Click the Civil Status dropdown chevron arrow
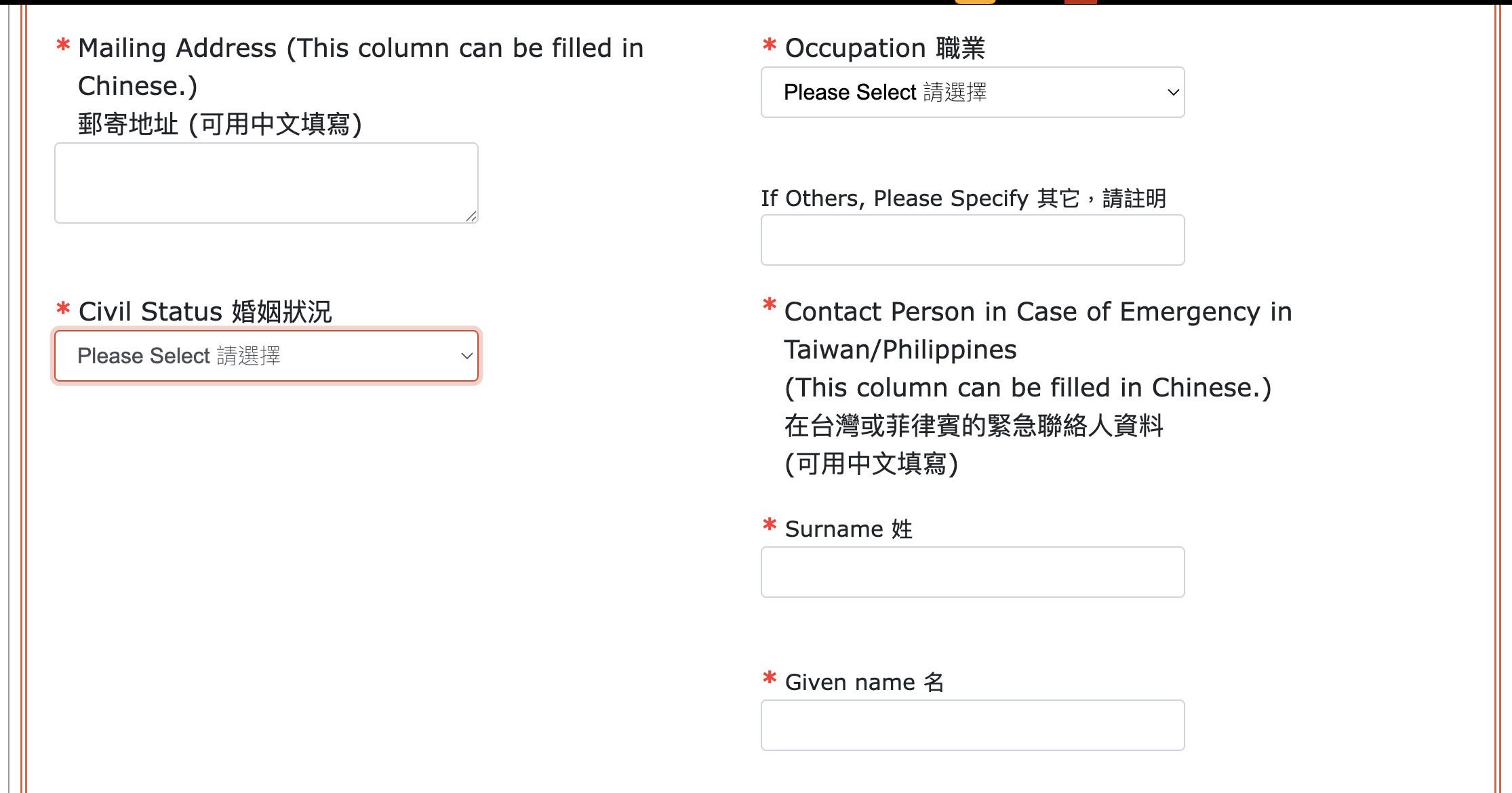 [466, 356]
